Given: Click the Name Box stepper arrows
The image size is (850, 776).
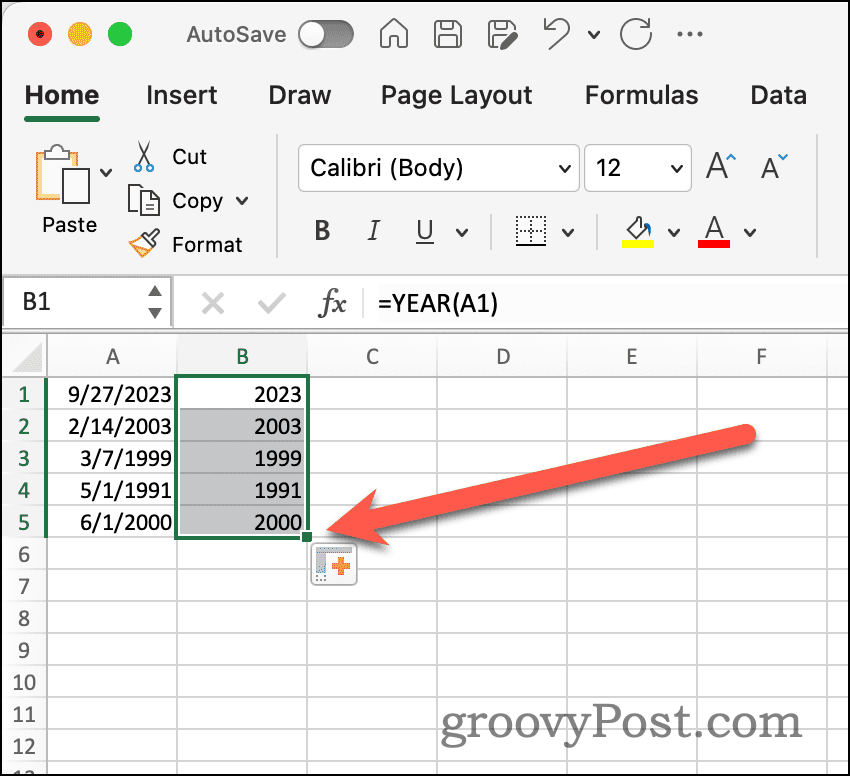Looking at the screenshot, I should coord(155,302).
